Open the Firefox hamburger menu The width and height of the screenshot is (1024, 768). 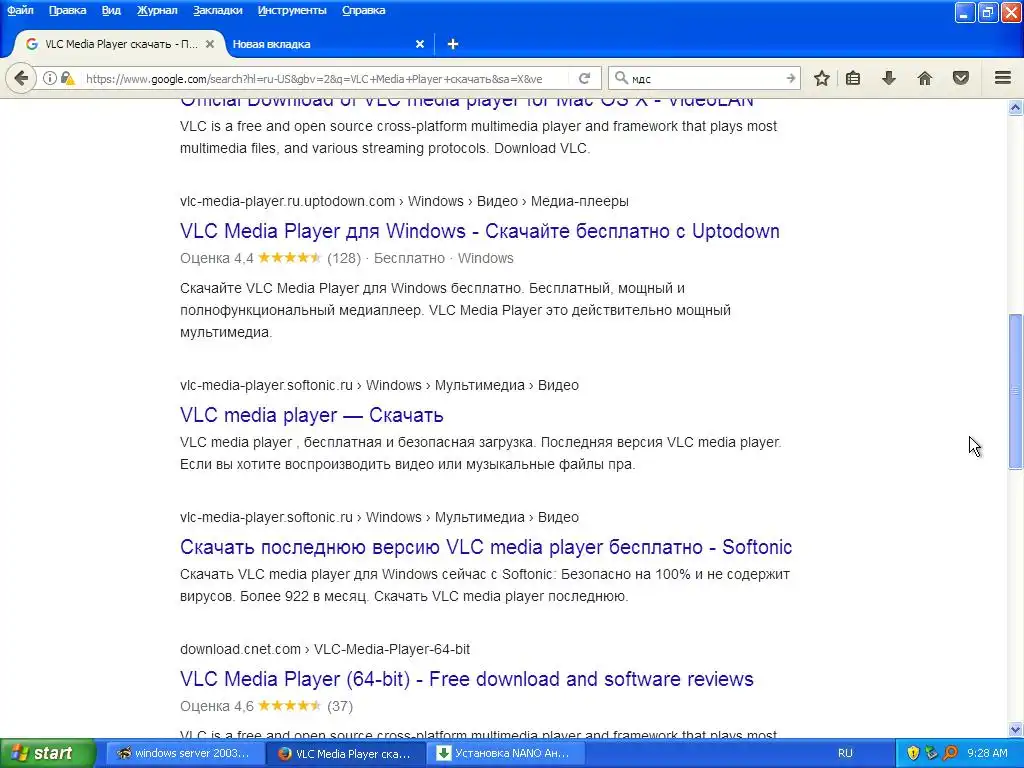click(x=1003, y=78)
